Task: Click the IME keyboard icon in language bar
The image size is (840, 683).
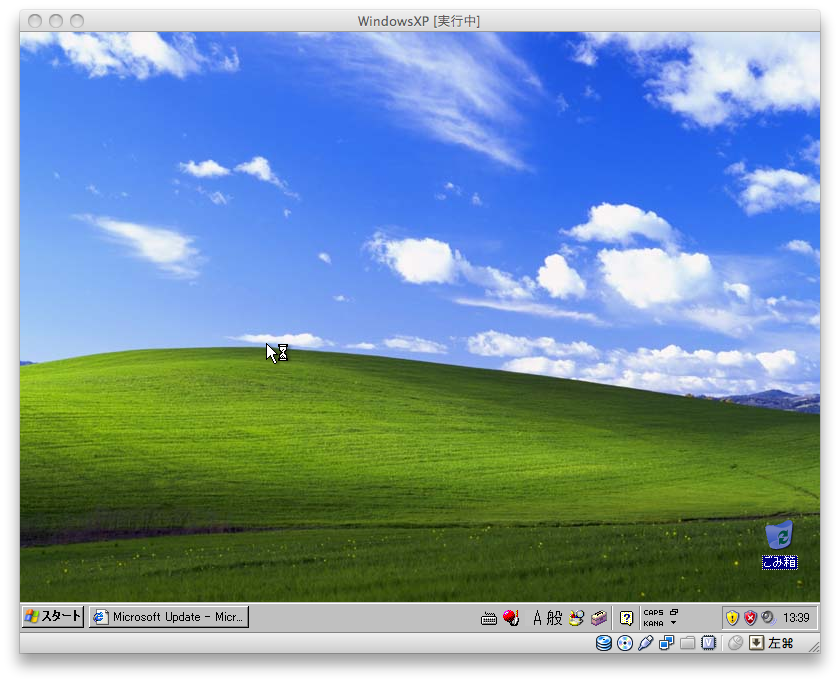Action: 489,619
